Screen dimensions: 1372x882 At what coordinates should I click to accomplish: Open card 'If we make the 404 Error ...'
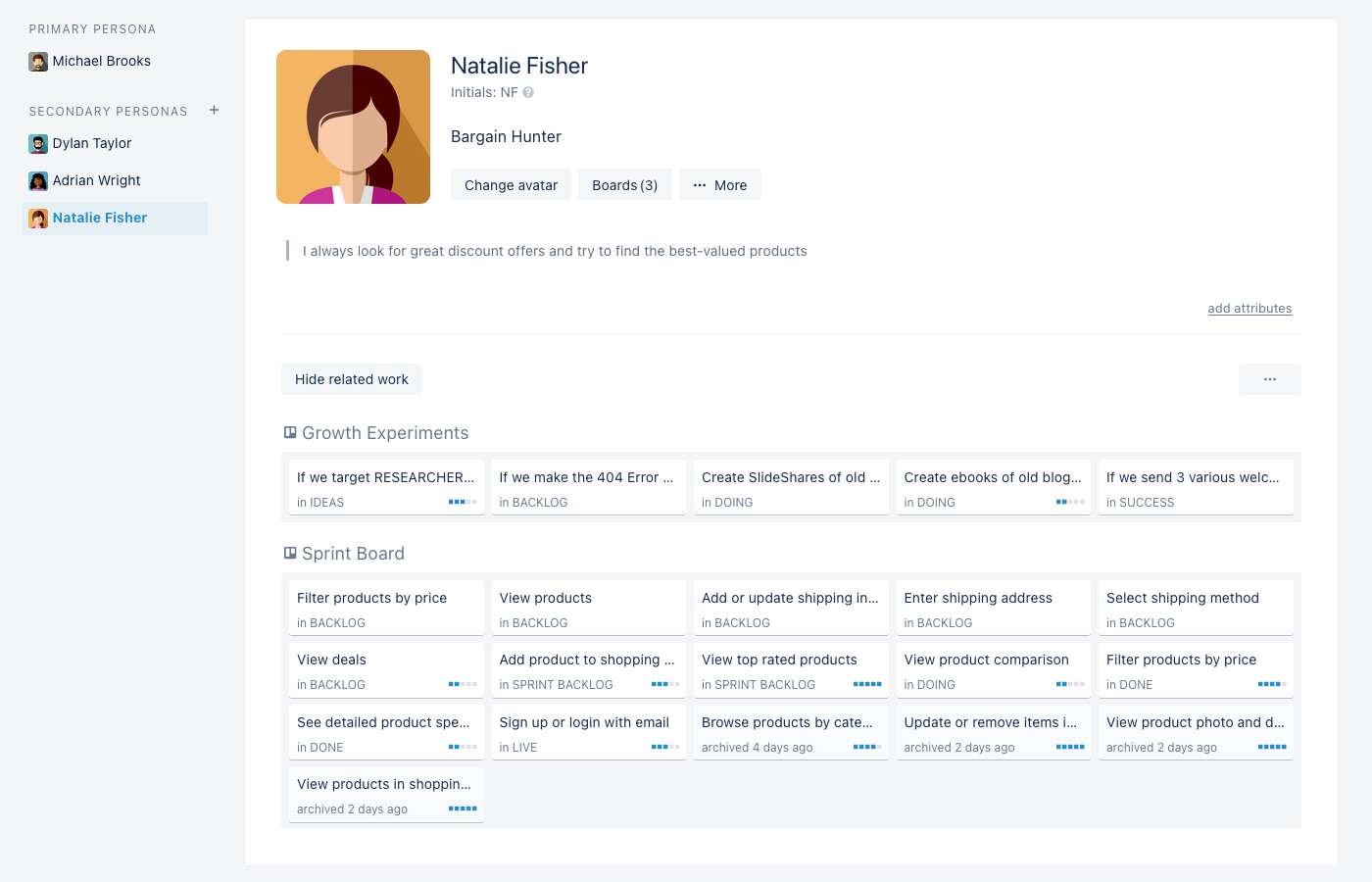tap(588, 487)
